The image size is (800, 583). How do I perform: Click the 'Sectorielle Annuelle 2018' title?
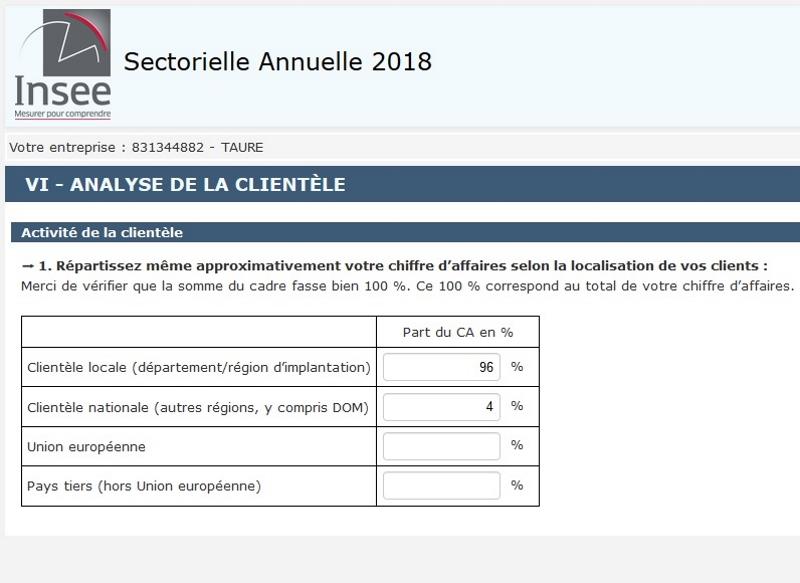(277, 62)
